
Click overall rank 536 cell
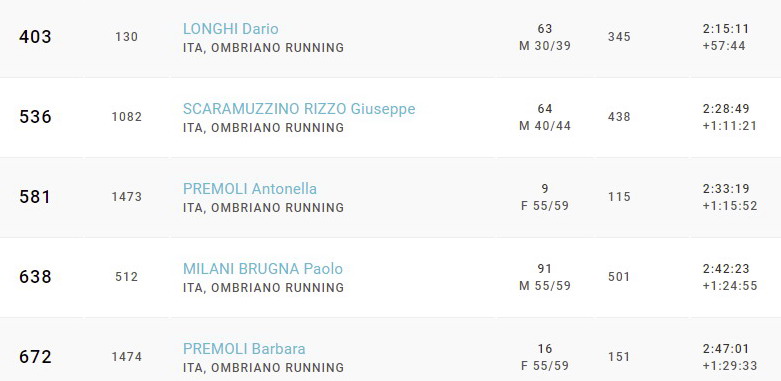(35, 117)
